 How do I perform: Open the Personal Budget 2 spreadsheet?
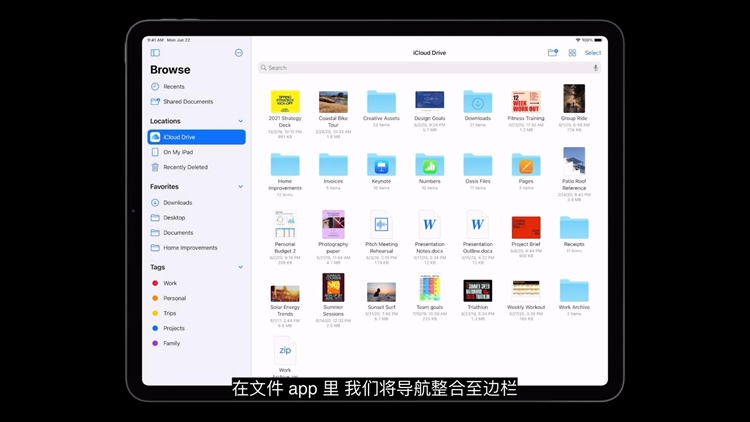(x=285, y=224)
